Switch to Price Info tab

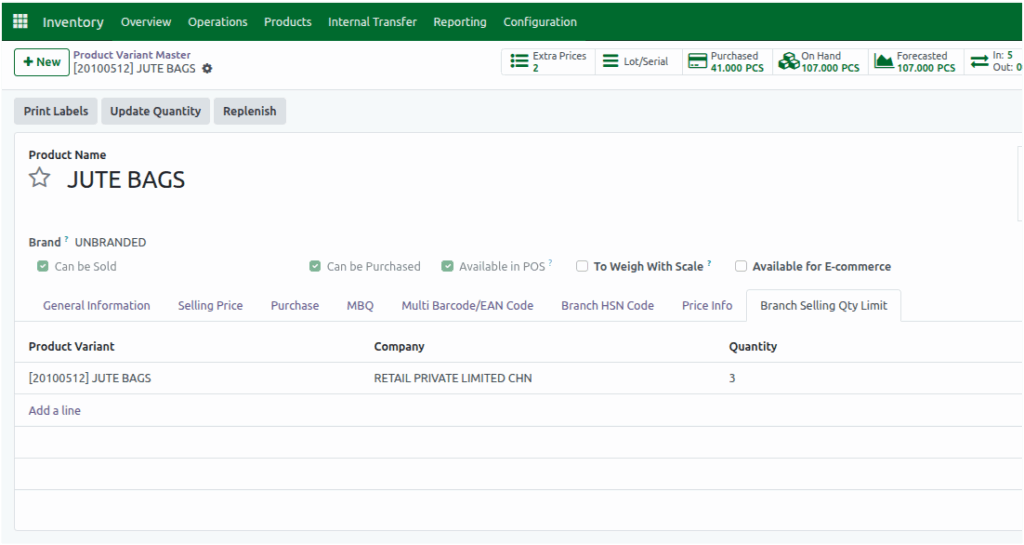pos(707,305)
